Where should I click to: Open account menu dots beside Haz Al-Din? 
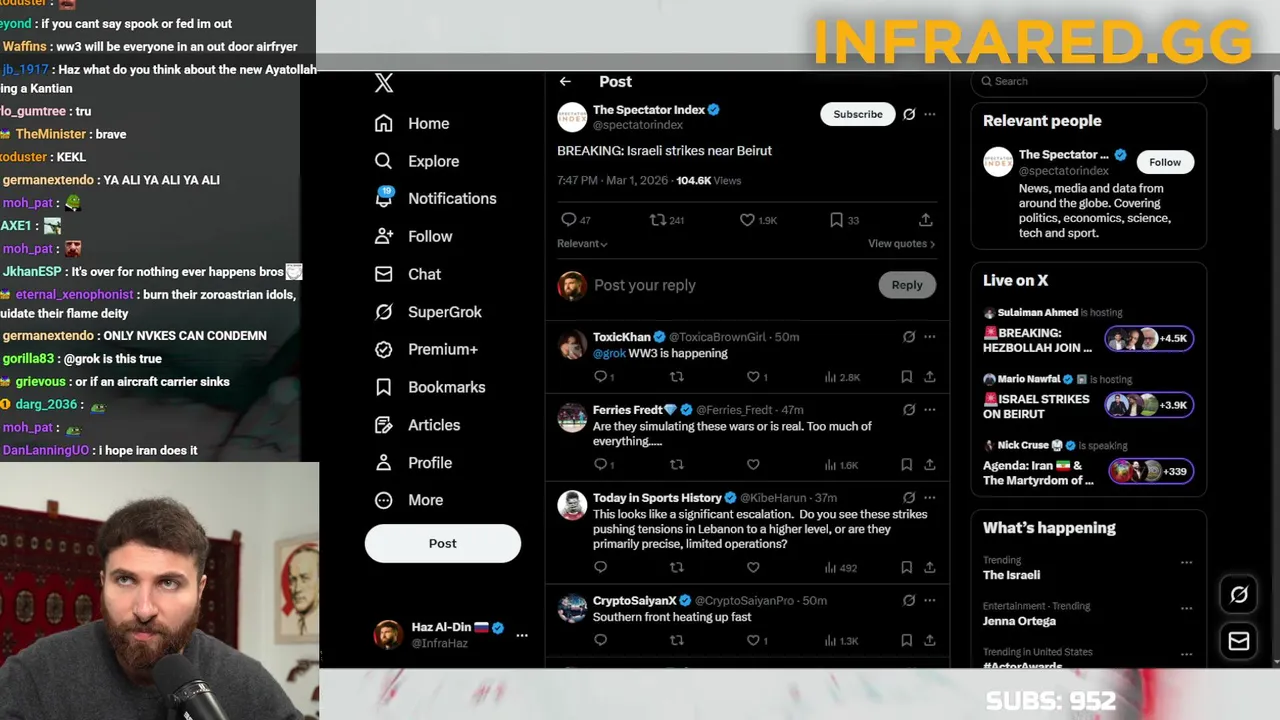click(x=522, y=635)
